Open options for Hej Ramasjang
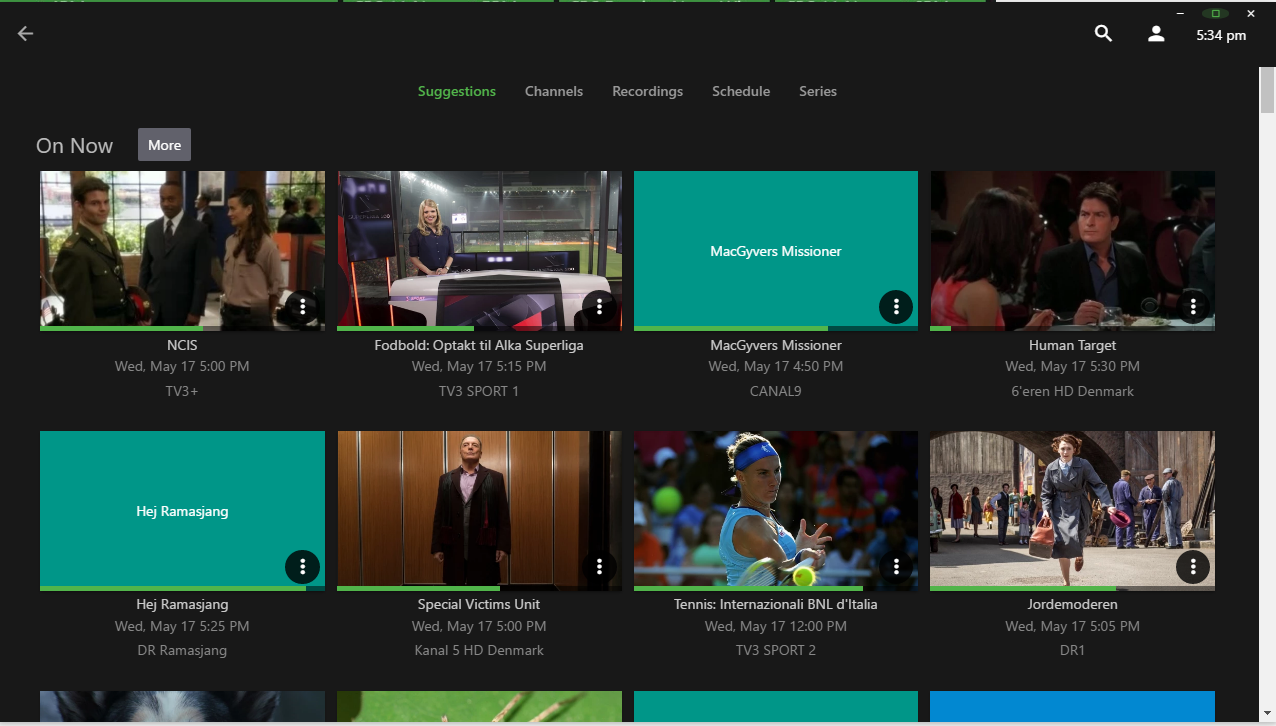 302,567
